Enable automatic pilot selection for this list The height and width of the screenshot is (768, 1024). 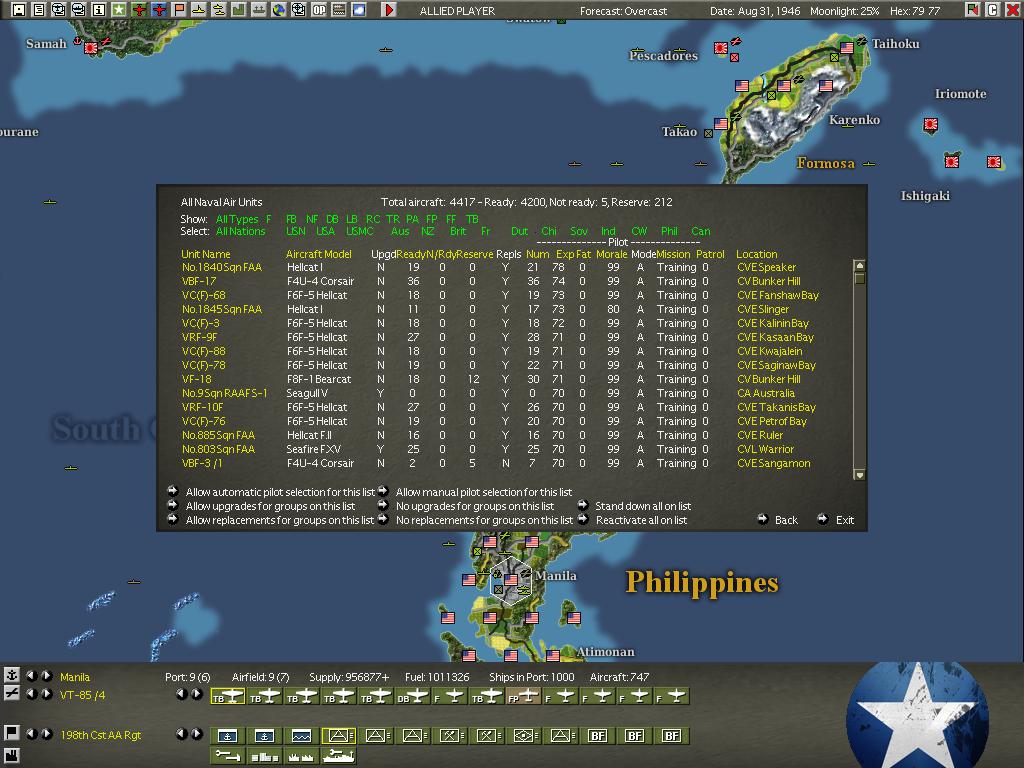(173, 490)
